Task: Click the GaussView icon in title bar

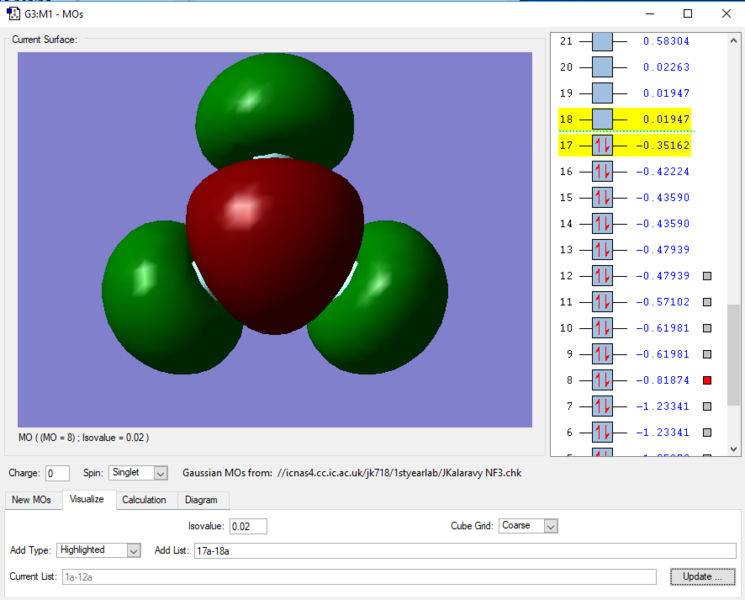Action: coord(13,13)
